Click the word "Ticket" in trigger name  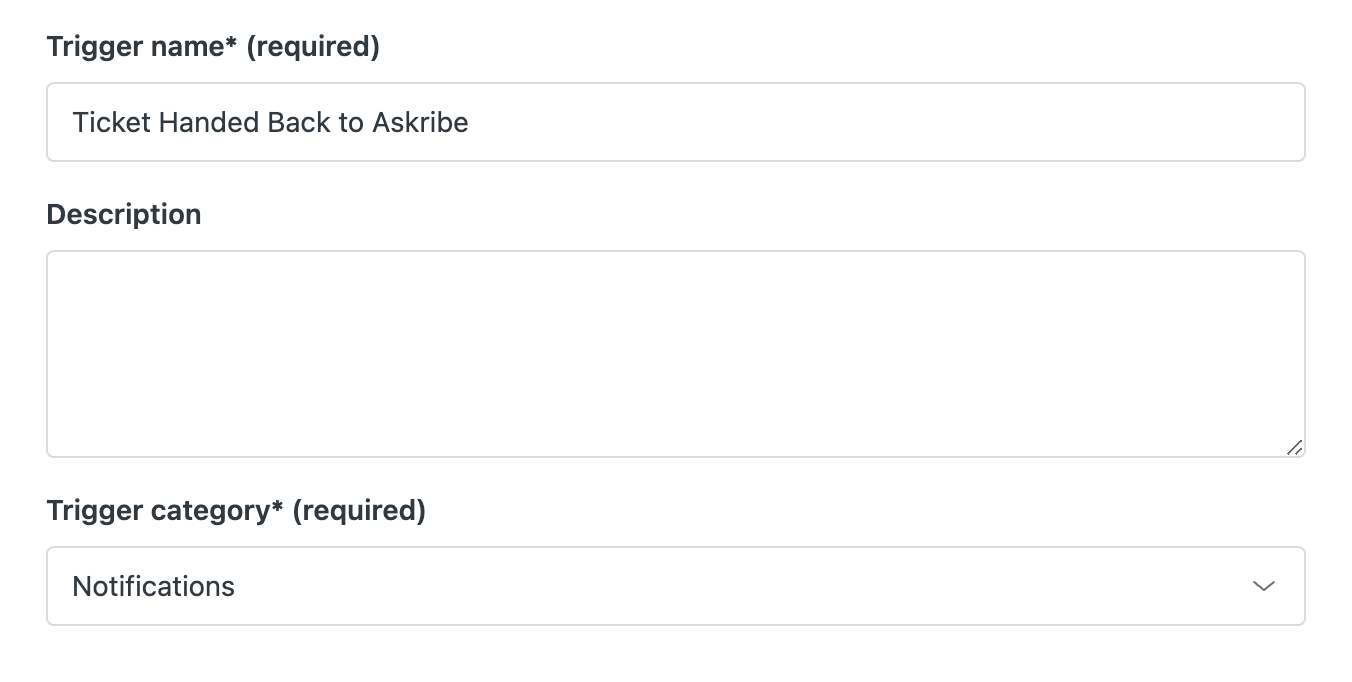(111, 122)
